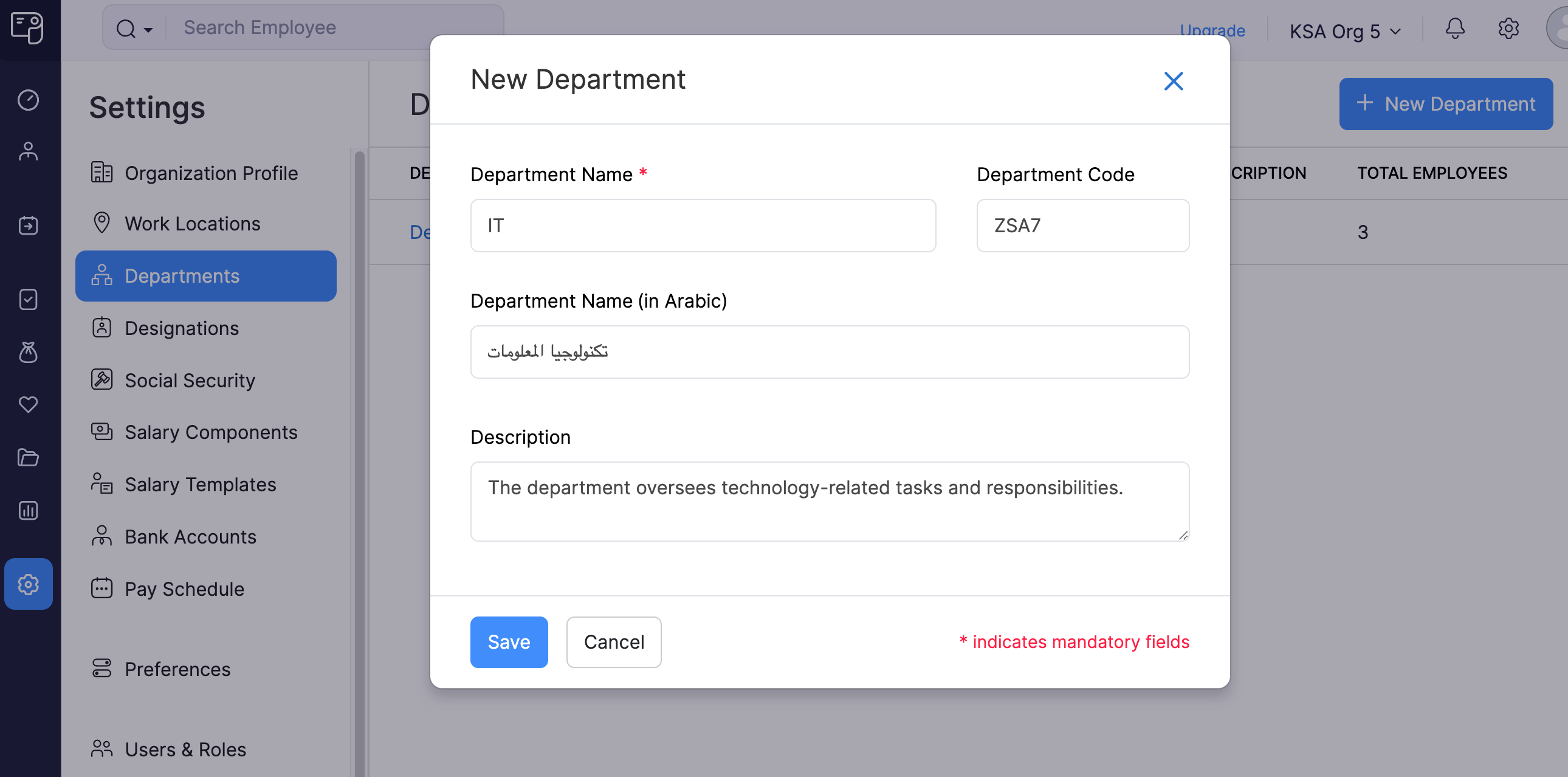Open notifications bell icon
Screen dimensions: 1568x777
point(1455,29)
